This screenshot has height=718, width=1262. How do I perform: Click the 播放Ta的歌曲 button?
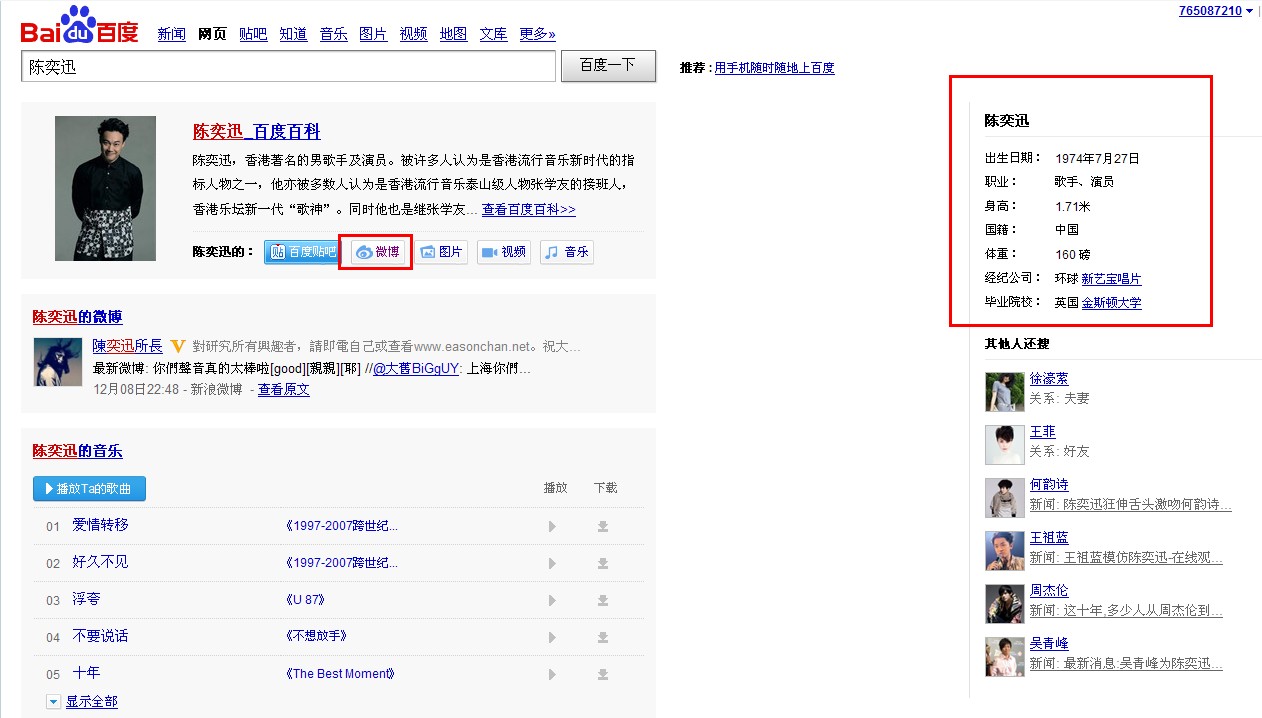(89, 489)
